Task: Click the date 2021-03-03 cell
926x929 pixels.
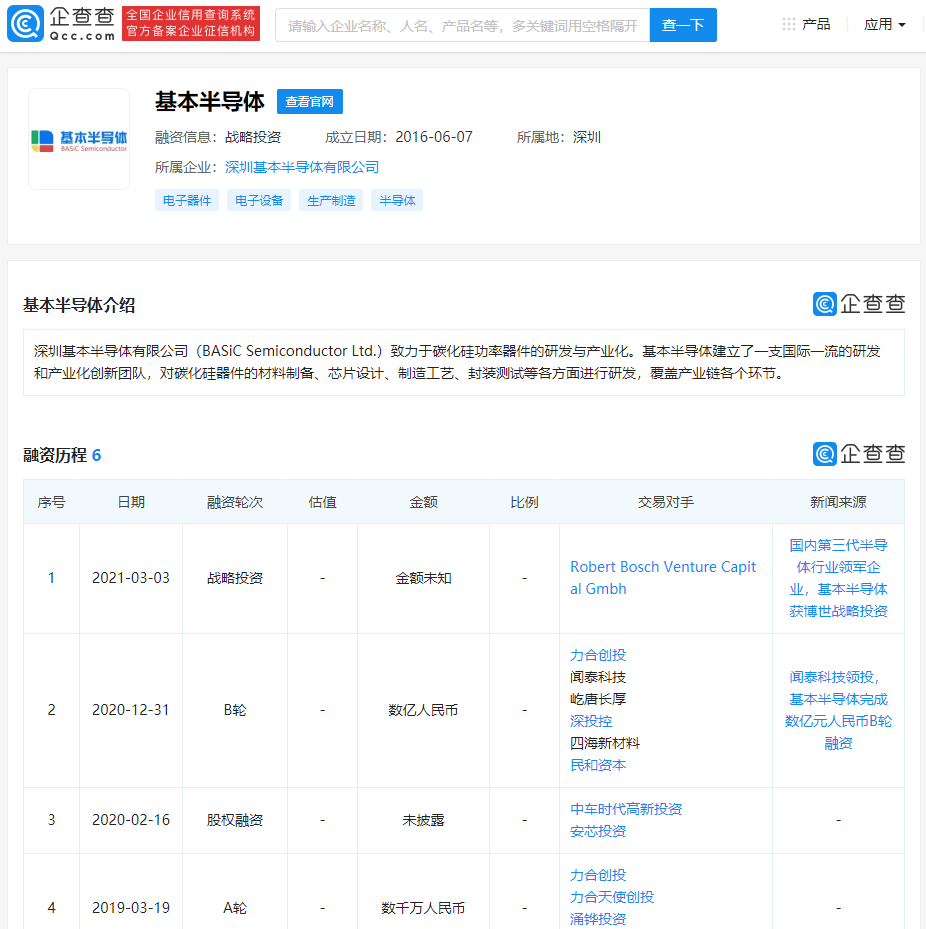Action: [x=131, y=578]
